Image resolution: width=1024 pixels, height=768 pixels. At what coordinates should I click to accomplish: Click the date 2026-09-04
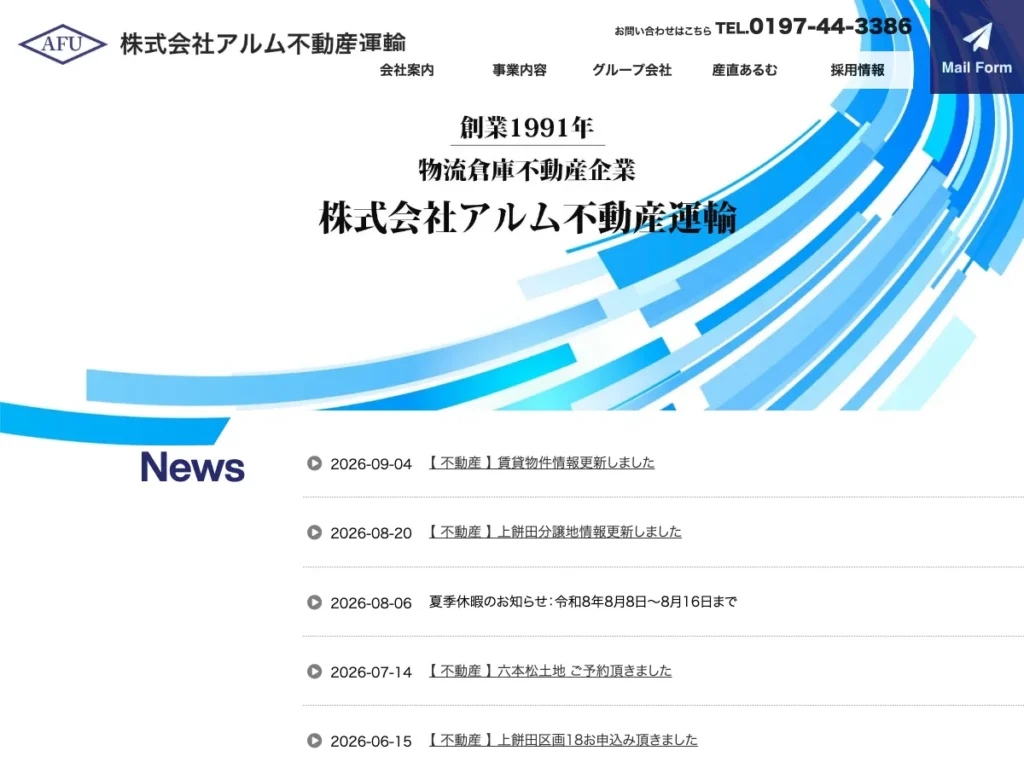pos(371,464)
